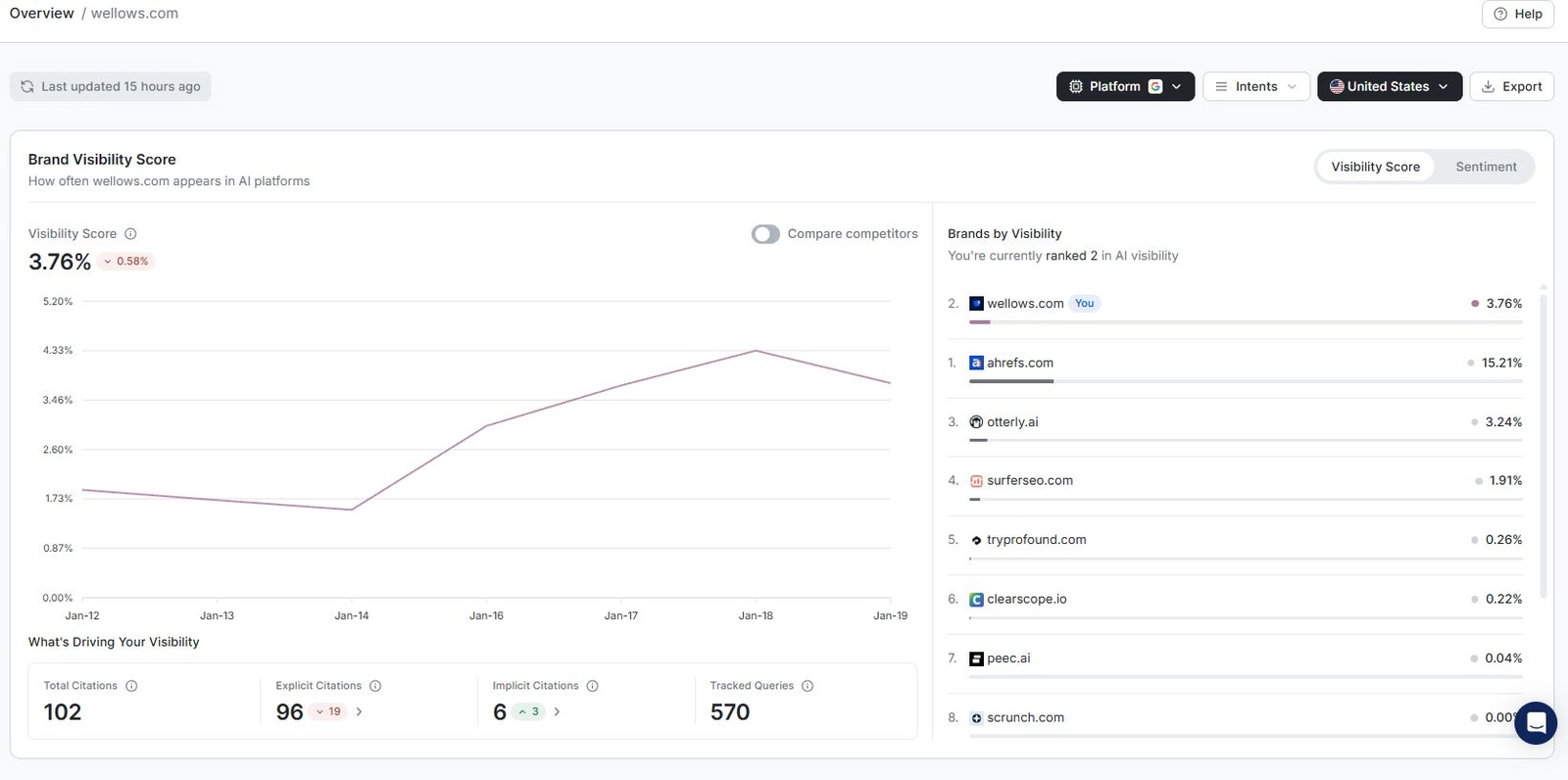Click the Export button
This screenshot has height=780, width=1568.
click(1512, 86)
